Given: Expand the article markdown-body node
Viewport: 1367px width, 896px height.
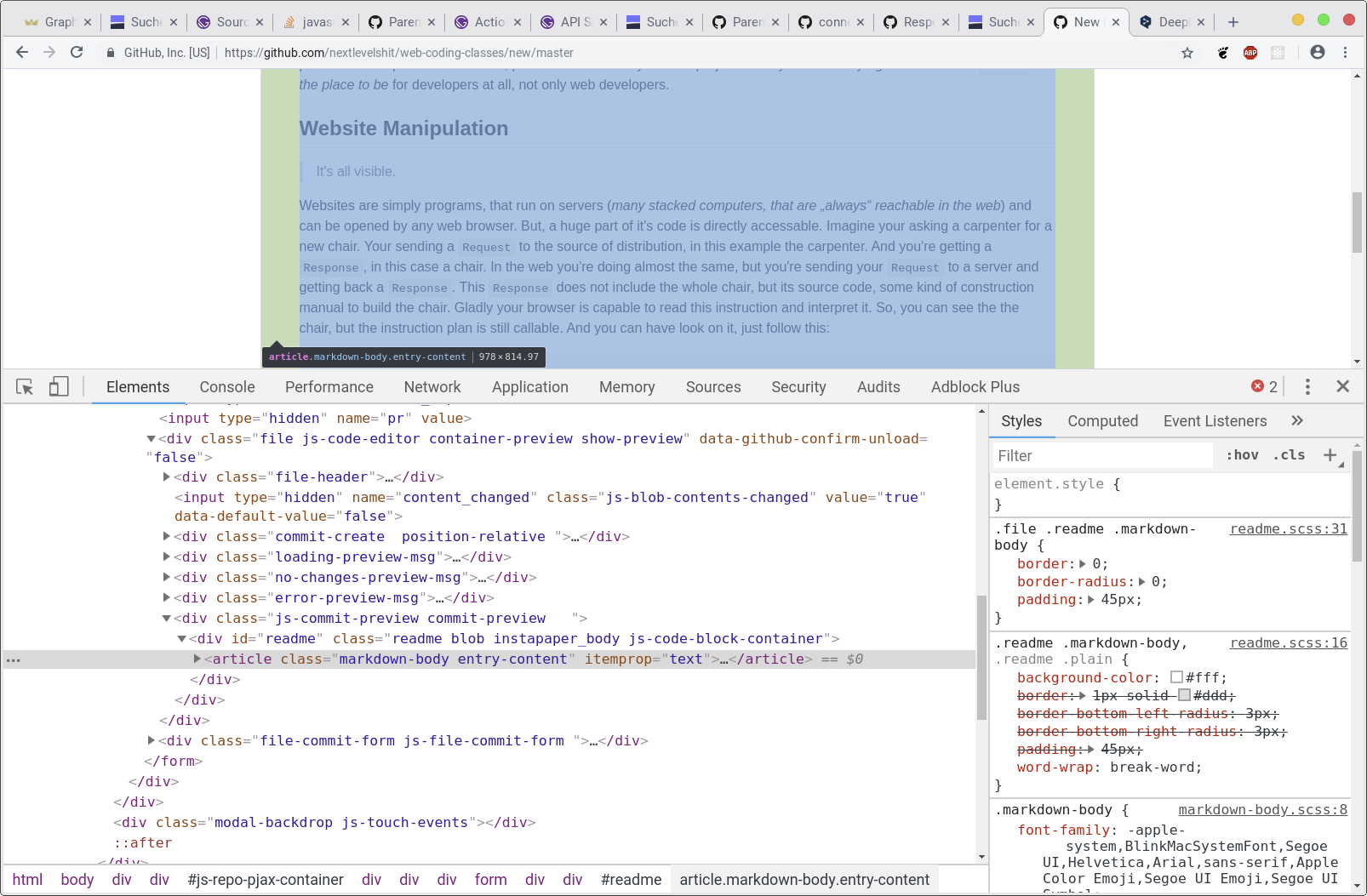Looking at the screenshot, I should point(197,659).
